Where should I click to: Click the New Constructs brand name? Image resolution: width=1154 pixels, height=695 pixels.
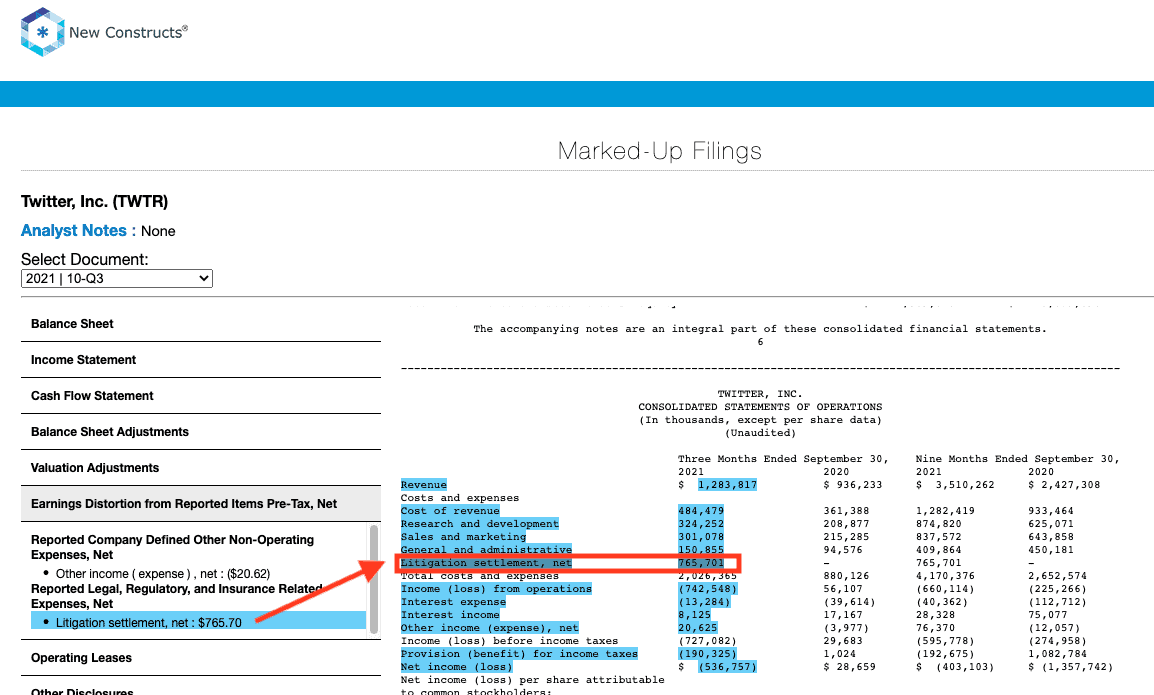coord(128,32)
